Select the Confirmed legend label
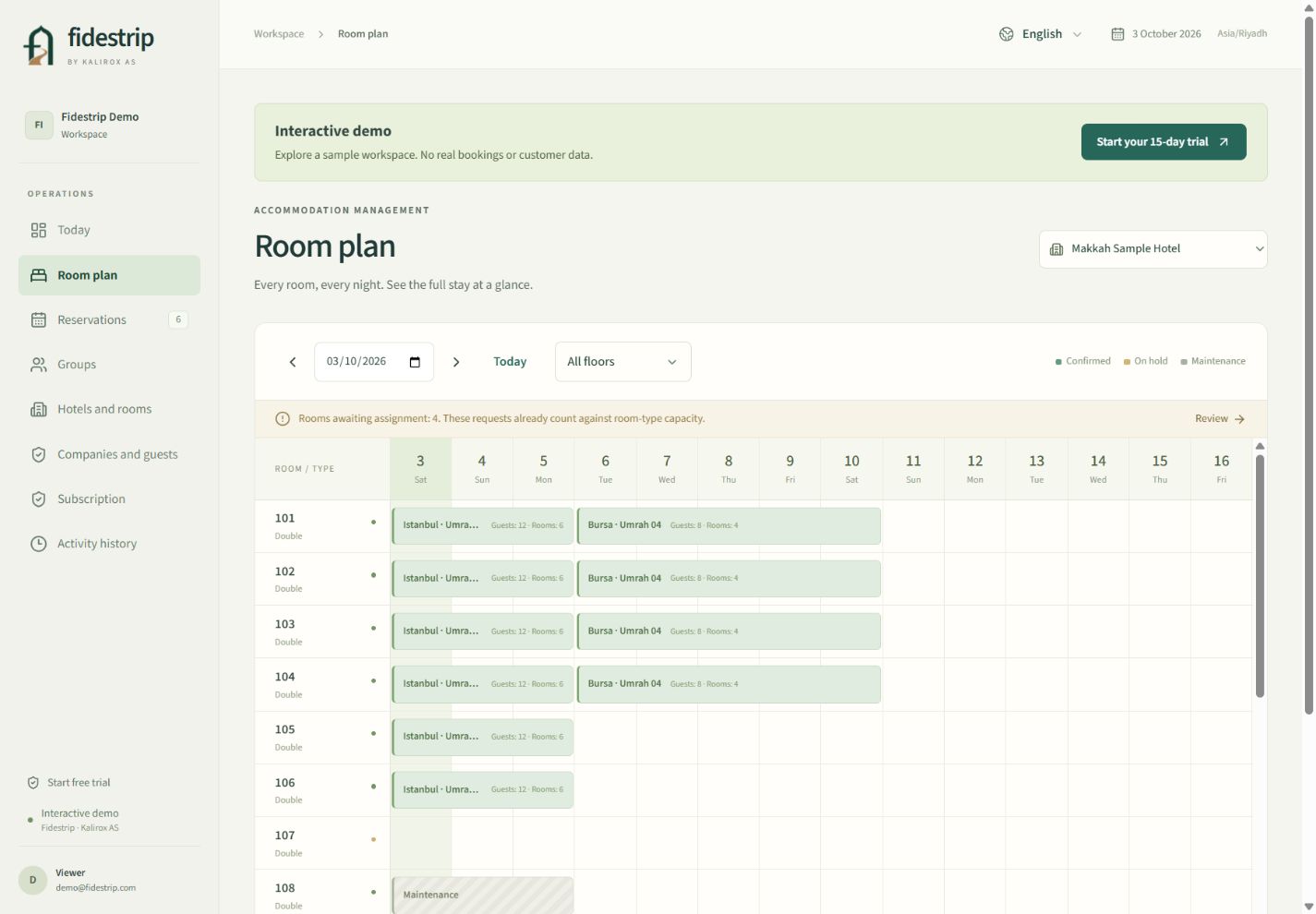Viewport: 1316px width, 914px height. (x=1088, y=361)
